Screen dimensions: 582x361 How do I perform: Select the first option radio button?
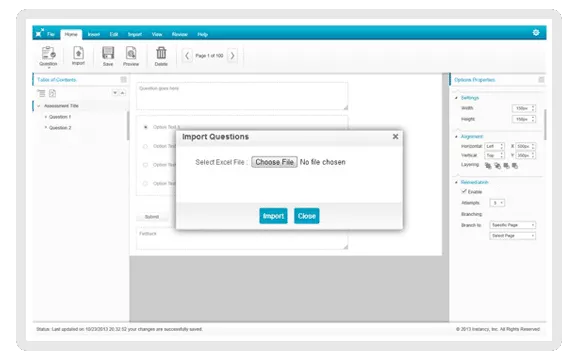pyautogui.click(x=146, y=127)
